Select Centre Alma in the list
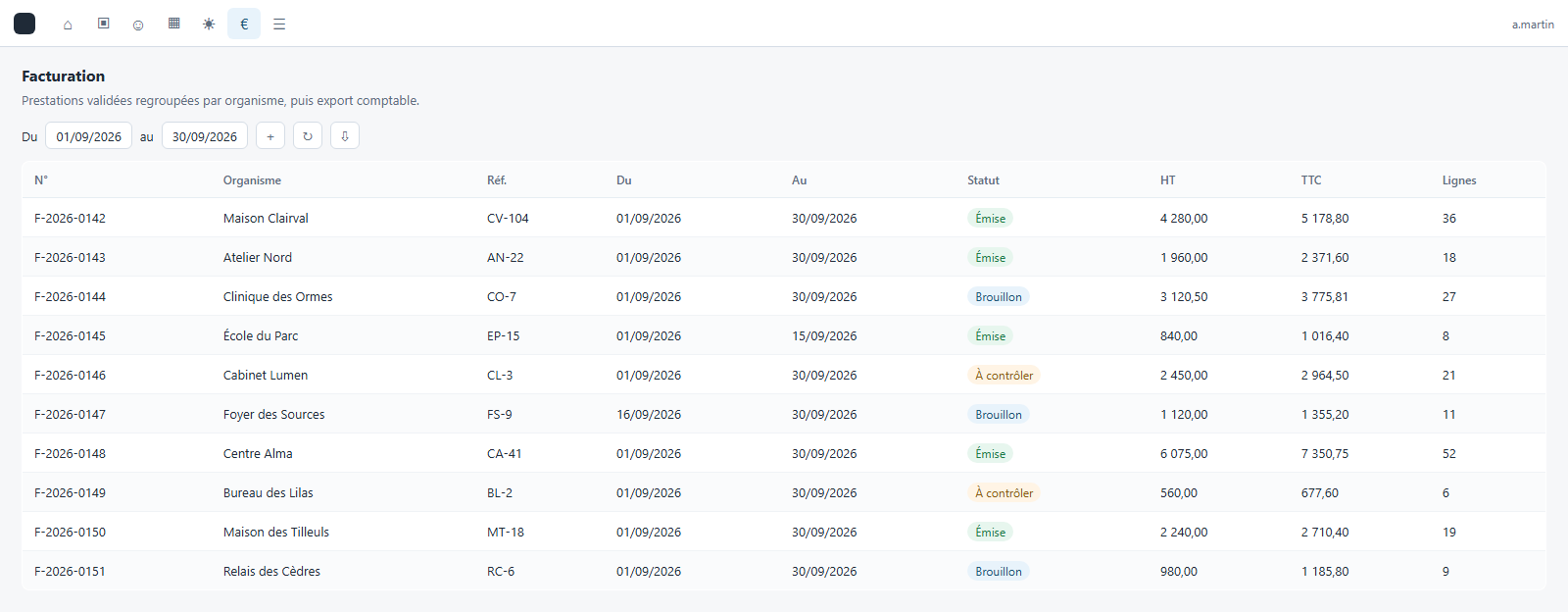Viewport: 1568px width, 612px height. point(258,454)
